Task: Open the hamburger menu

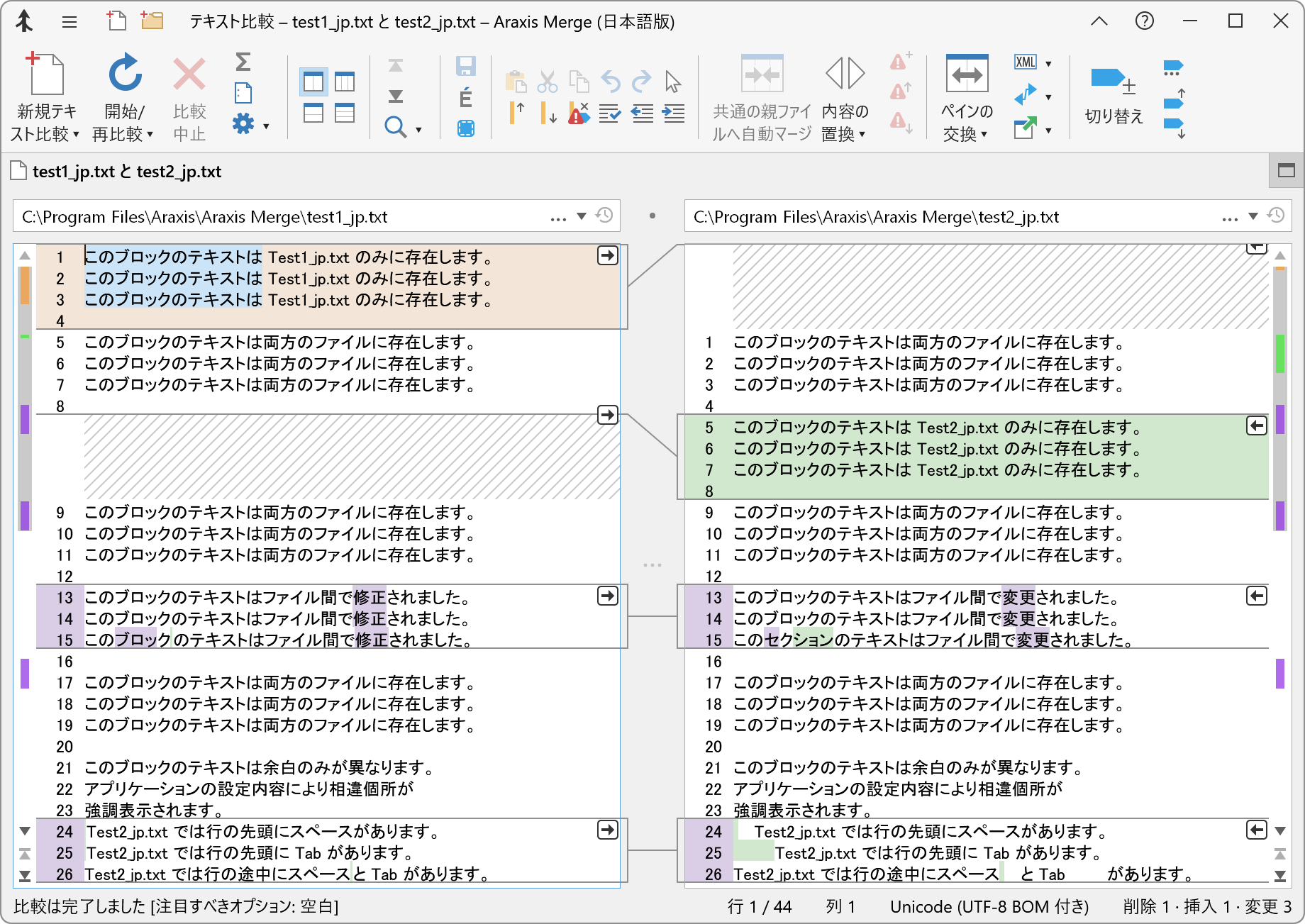Action: pos(70,21)
